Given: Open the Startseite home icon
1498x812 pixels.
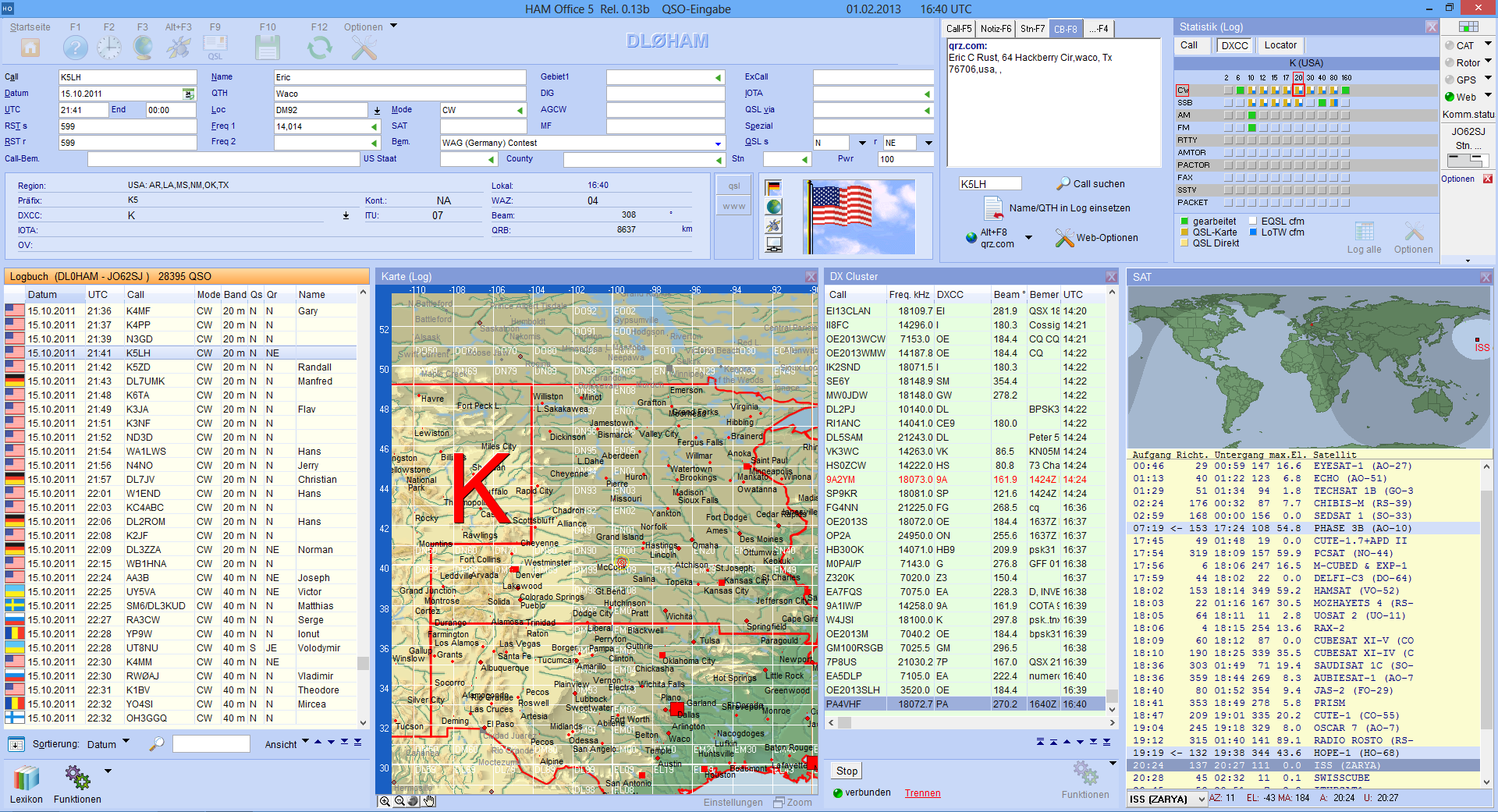Looking at the screenshot, I should (30, 48).
